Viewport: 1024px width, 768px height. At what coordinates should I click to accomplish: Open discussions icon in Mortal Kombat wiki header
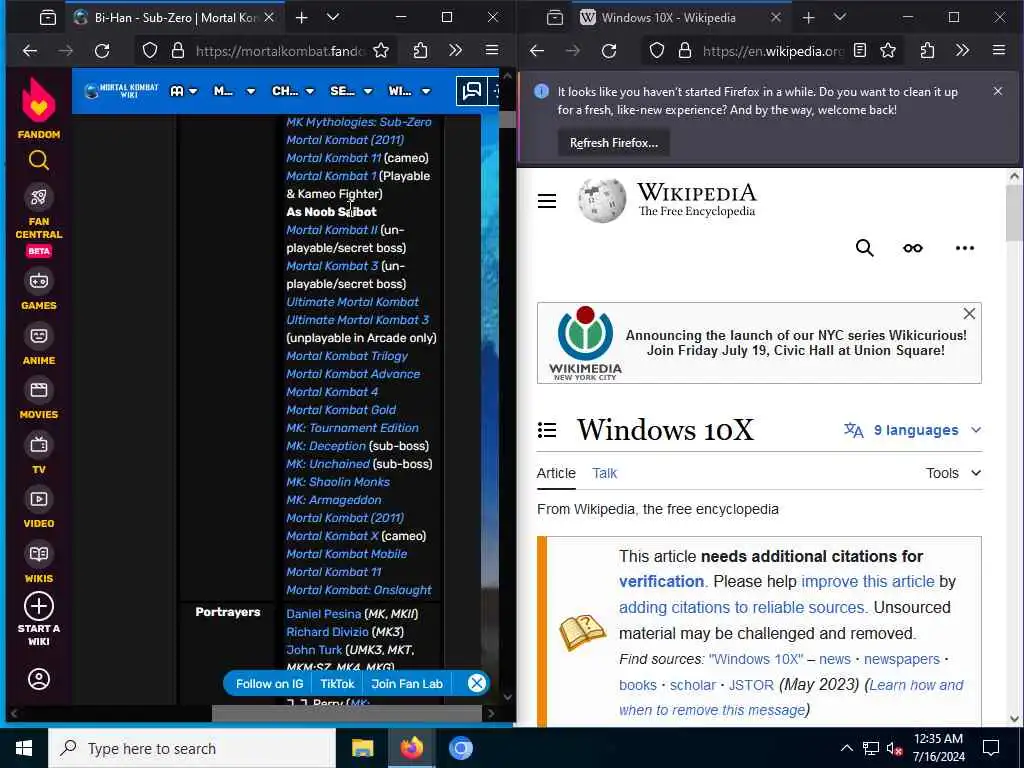472,91
